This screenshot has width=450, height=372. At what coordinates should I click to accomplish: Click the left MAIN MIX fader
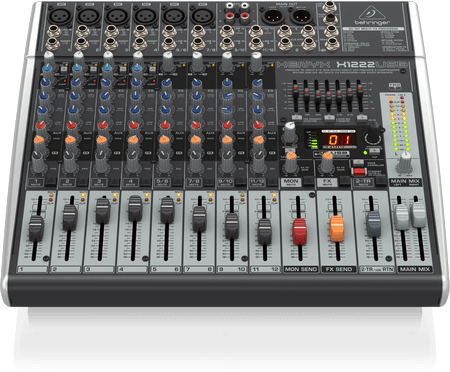[x=401, y=216]
